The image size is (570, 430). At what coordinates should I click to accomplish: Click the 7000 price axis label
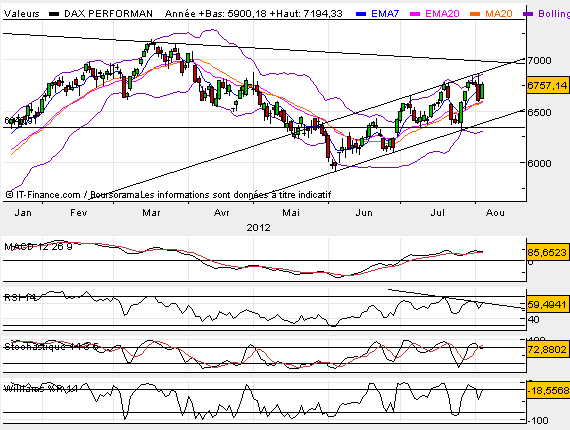[x=539, y=61]
